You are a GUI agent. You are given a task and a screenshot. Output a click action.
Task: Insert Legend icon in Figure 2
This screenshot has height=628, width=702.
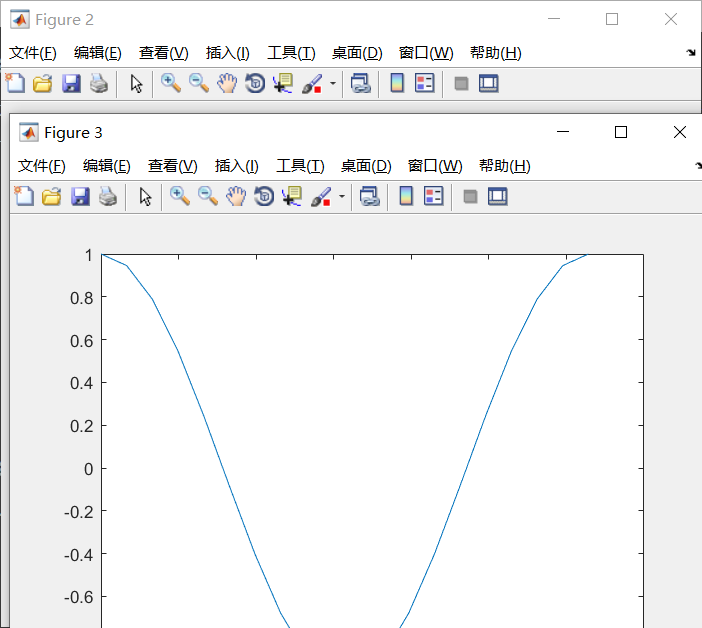(425, 83)
